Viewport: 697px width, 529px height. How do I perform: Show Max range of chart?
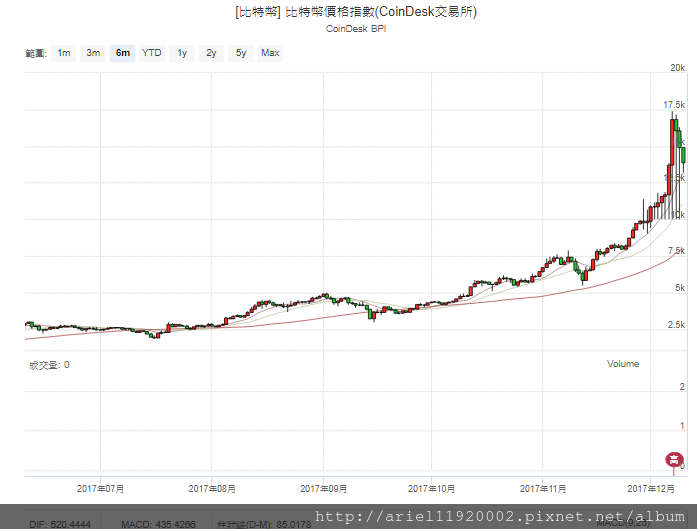coord(270,53)
